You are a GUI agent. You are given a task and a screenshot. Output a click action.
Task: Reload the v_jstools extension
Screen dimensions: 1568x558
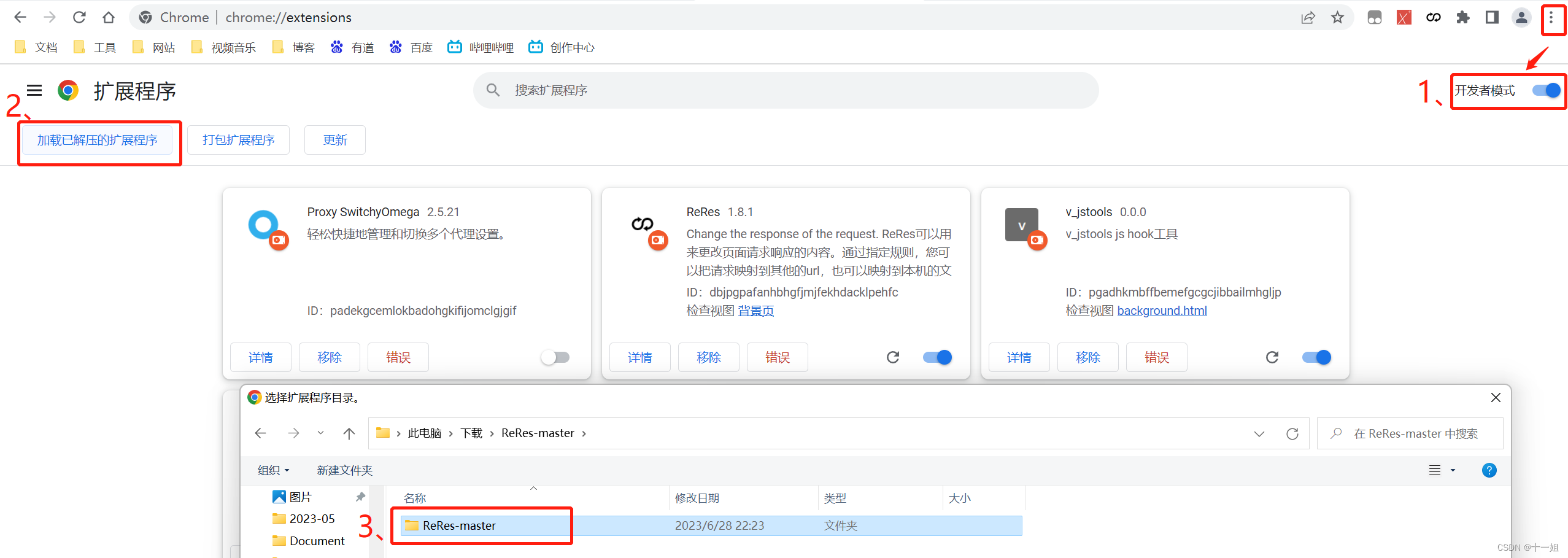(x=1272, y=357)
